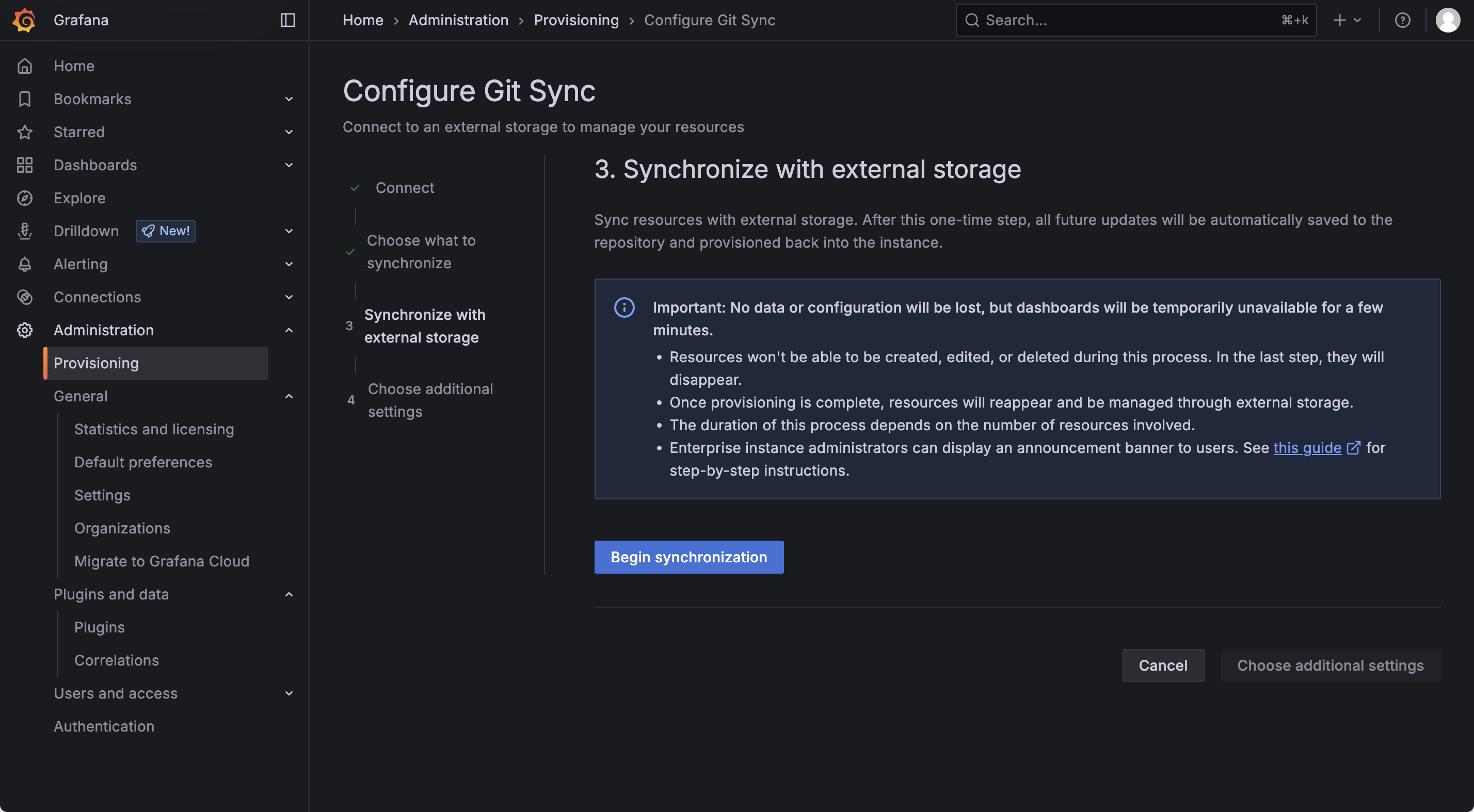Screen dimensions: 1474x812
Task: Open Migrate to Grafana Cloud
Action: [x=162, y=561]
